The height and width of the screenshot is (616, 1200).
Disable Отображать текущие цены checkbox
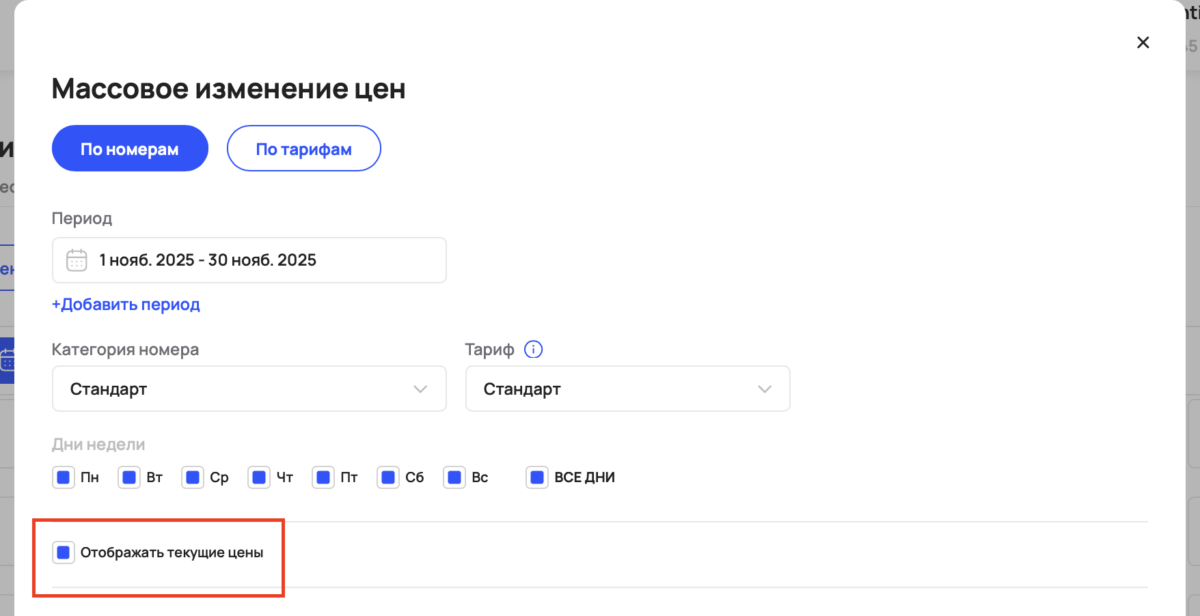tap(63, 552)
